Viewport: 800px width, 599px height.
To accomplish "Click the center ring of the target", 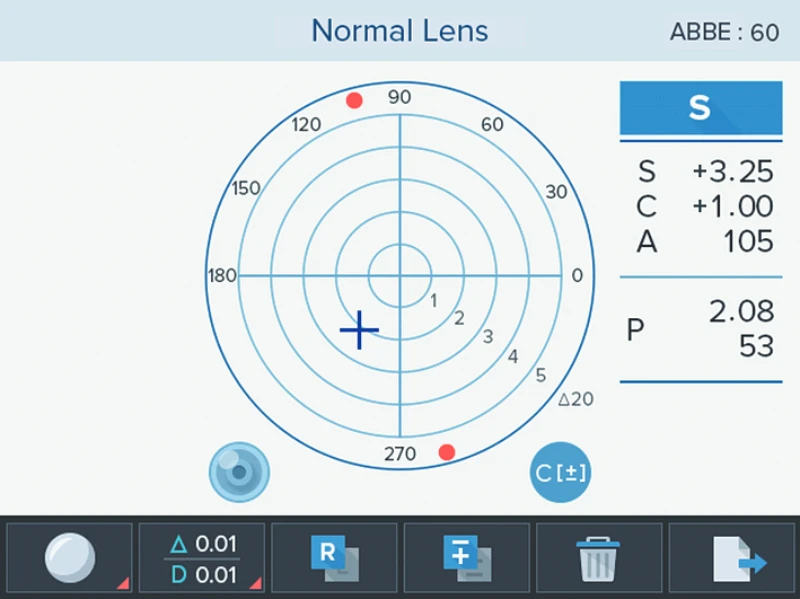I will pos(400,275).
